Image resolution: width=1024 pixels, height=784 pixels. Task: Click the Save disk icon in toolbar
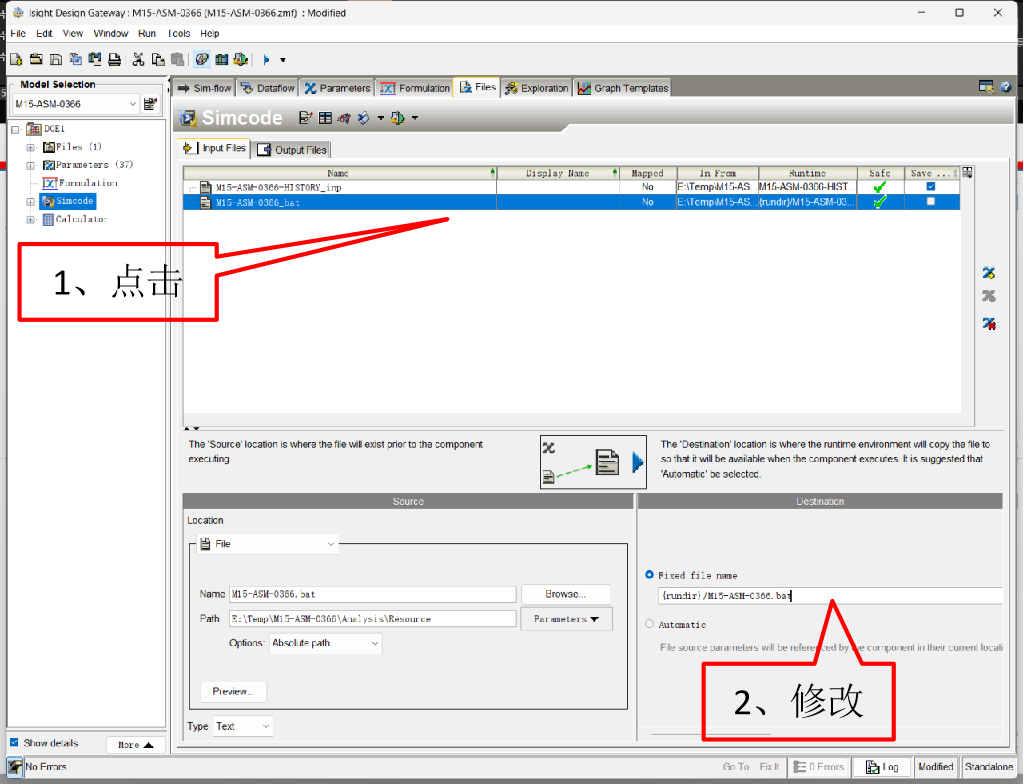(56, 60)
